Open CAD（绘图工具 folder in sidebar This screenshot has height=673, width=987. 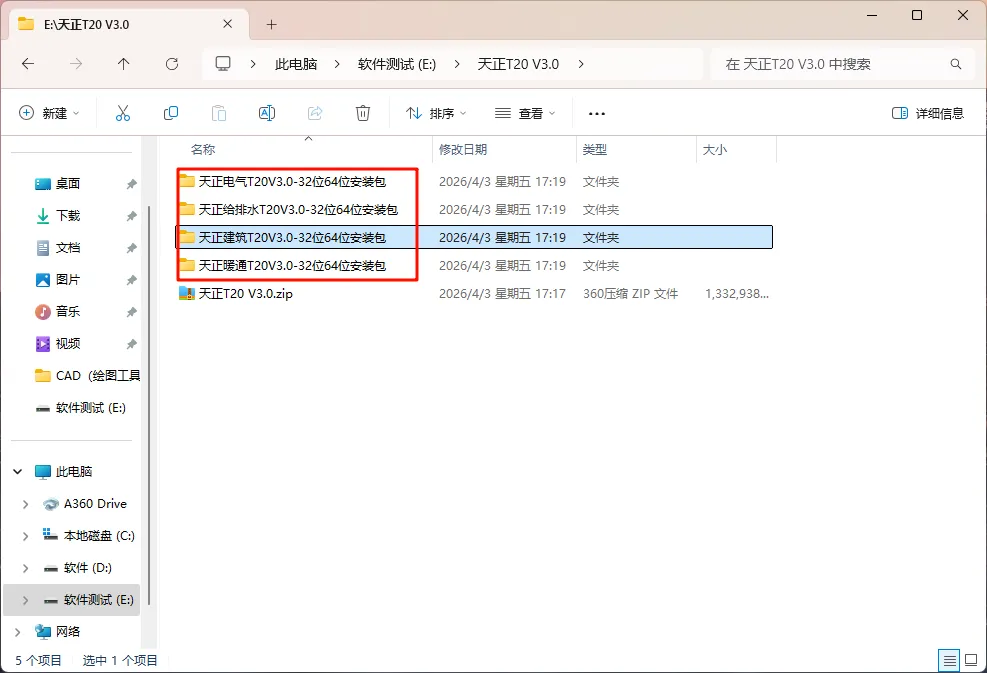[86, 375]
